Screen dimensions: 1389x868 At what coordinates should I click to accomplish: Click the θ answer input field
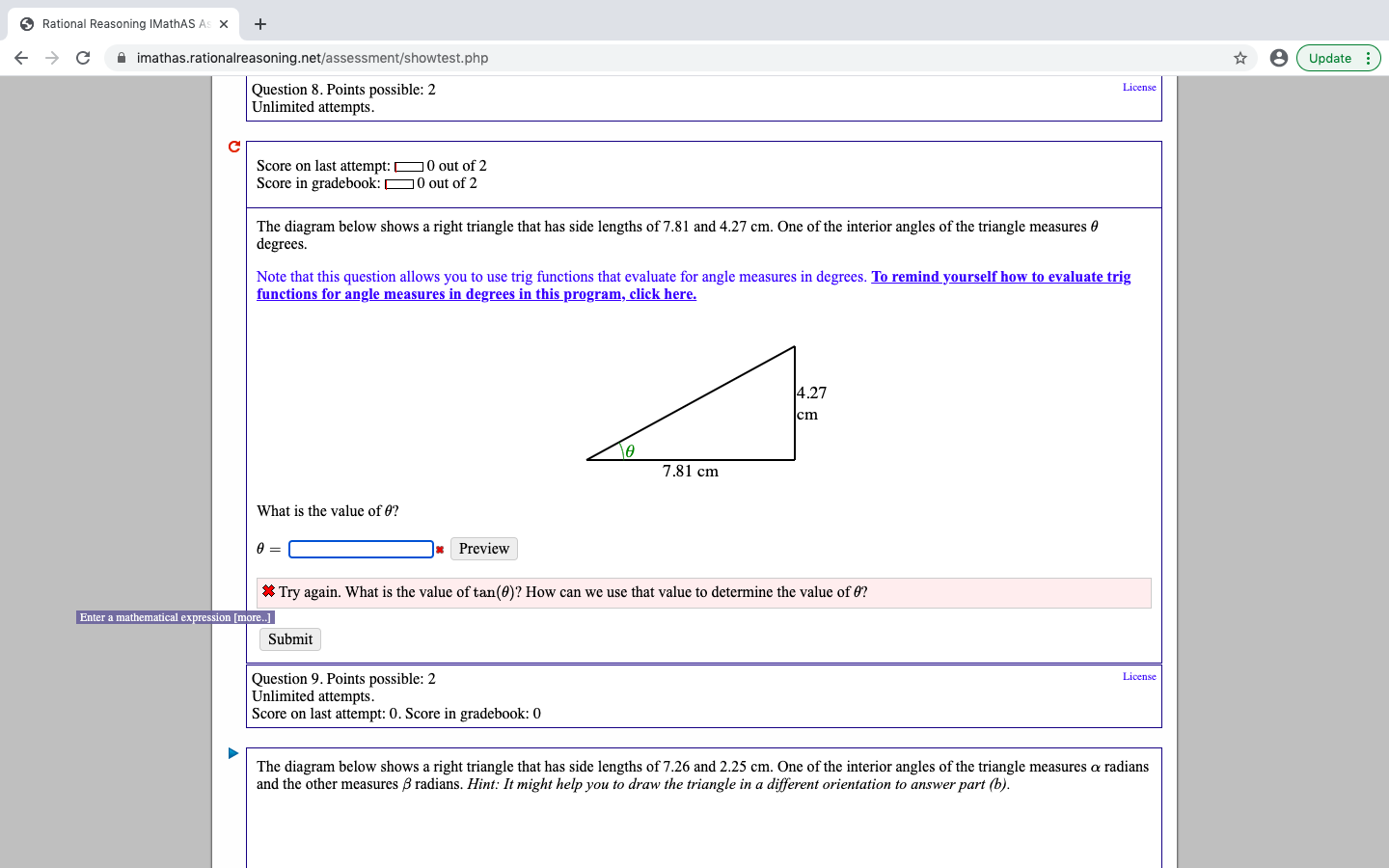(x=361, y=549)
